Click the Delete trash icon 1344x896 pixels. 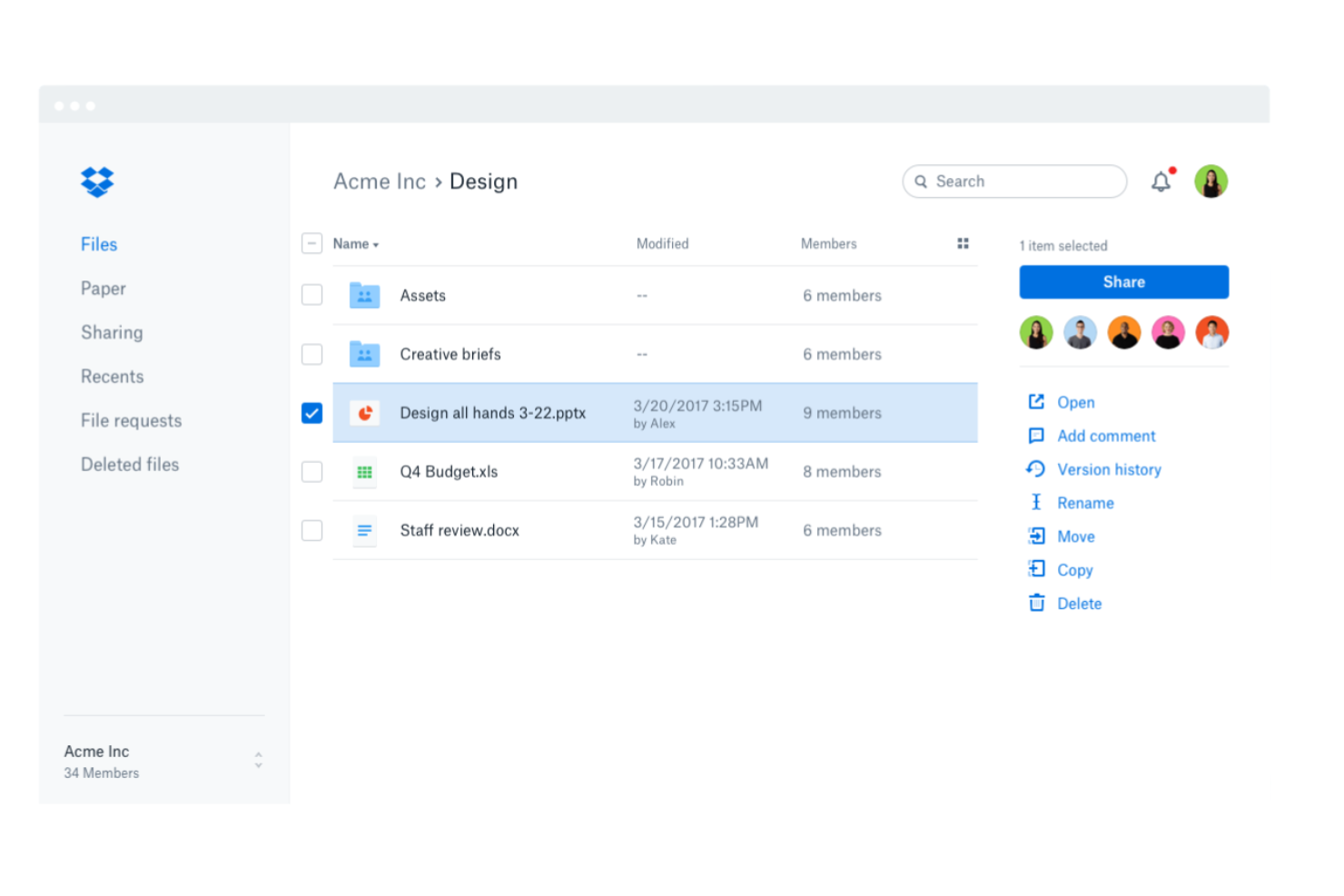click(1036, 602)
